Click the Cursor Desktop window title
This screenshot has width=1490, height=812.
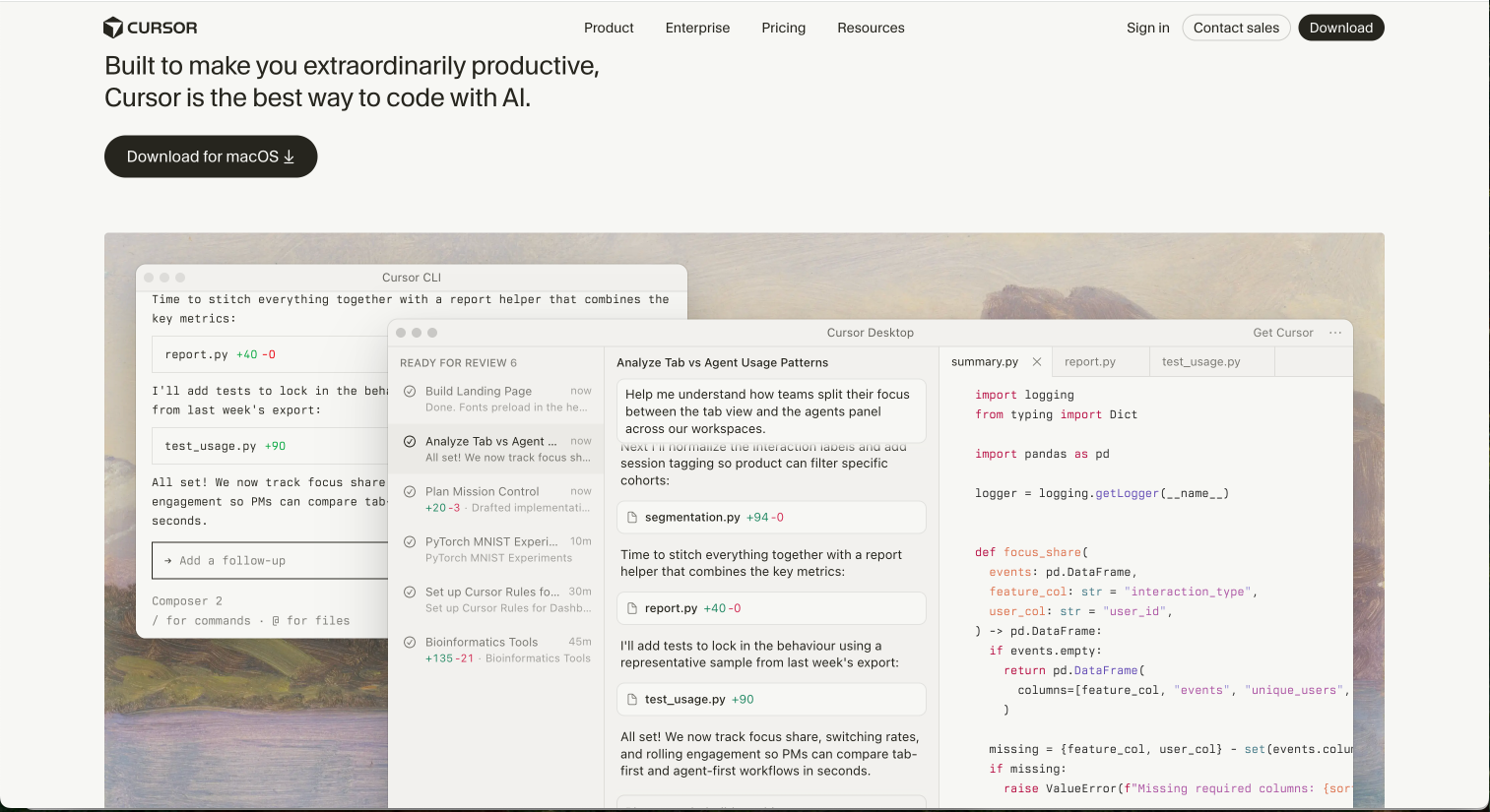871,333
